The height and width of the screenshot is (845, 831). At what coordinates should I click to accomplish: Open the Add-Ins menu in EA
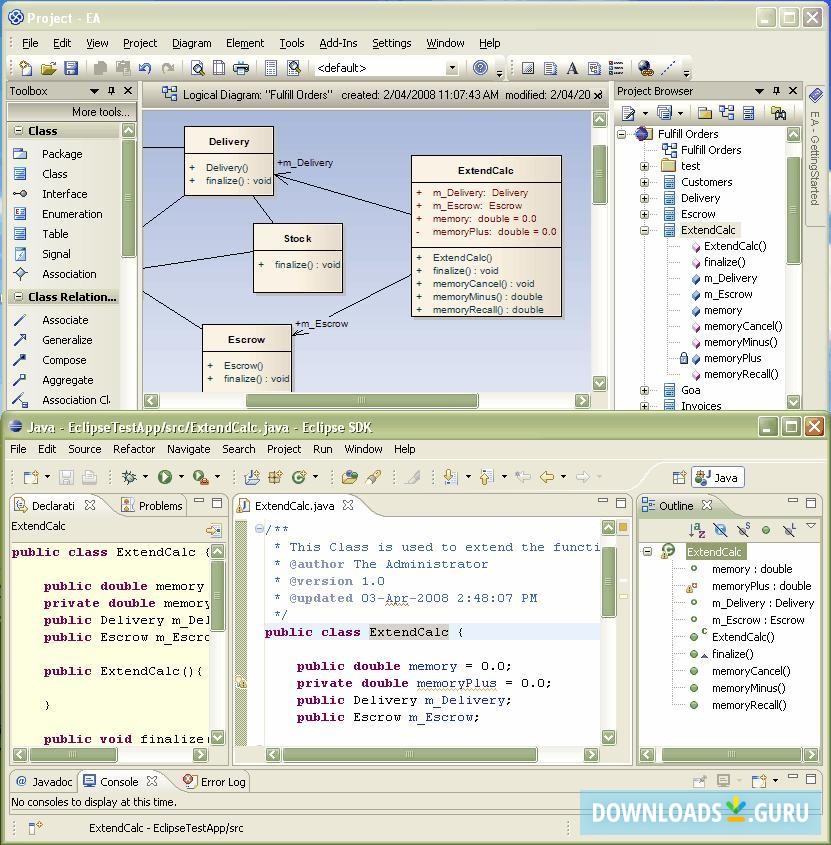[x=338, y=43]
